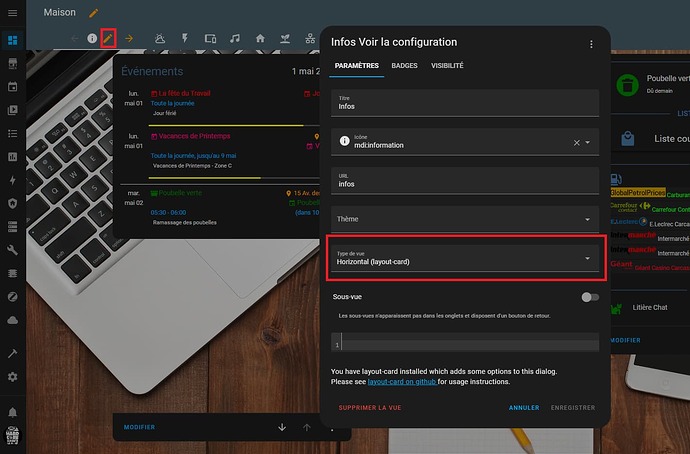
Task: Open the wrench tools panel in sidebar
Action: [x=12, y=250]
